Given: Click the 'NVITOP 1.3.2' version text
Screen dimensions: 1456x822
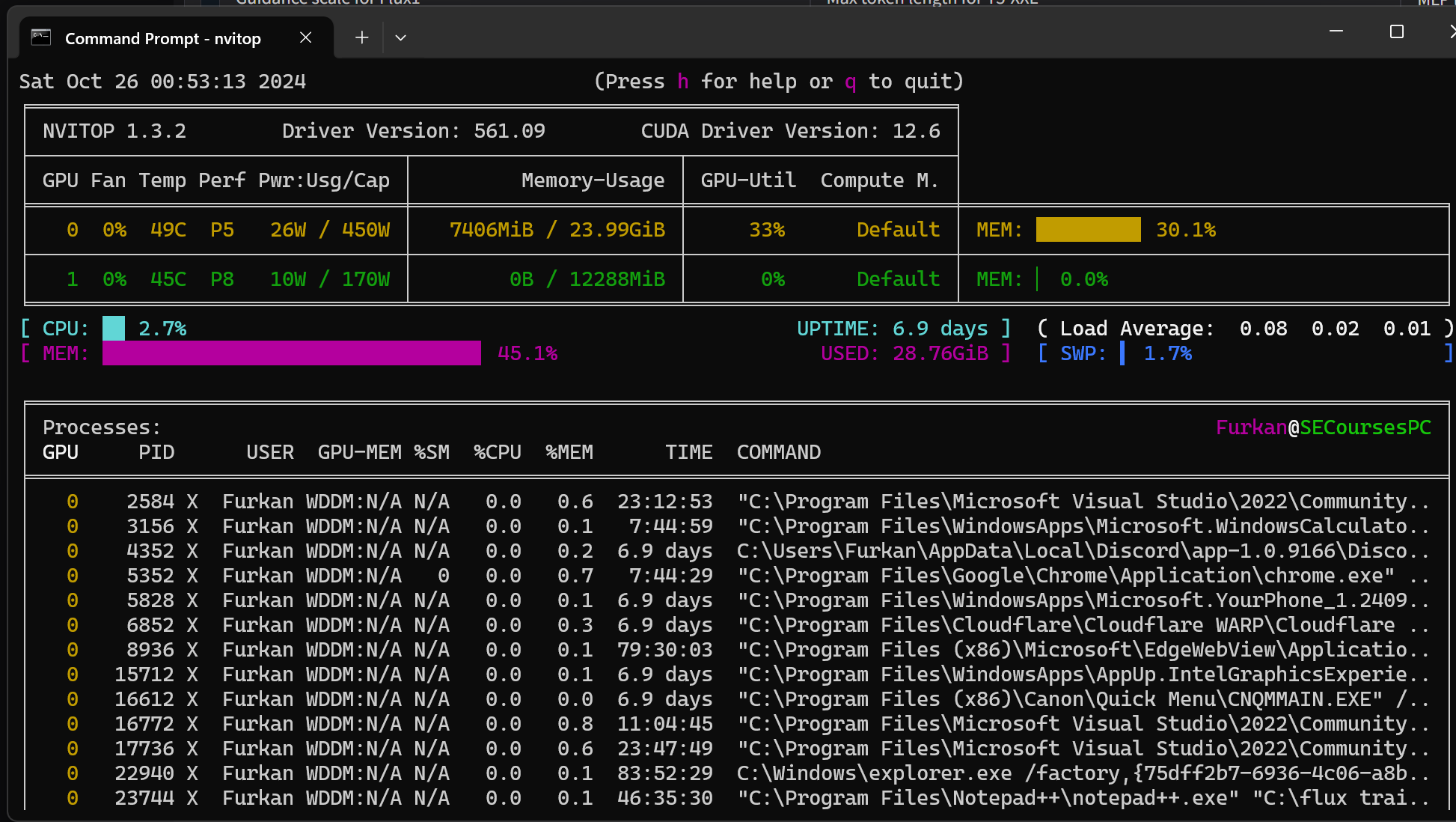Looking at the screenshot, I should pos(114,131).
